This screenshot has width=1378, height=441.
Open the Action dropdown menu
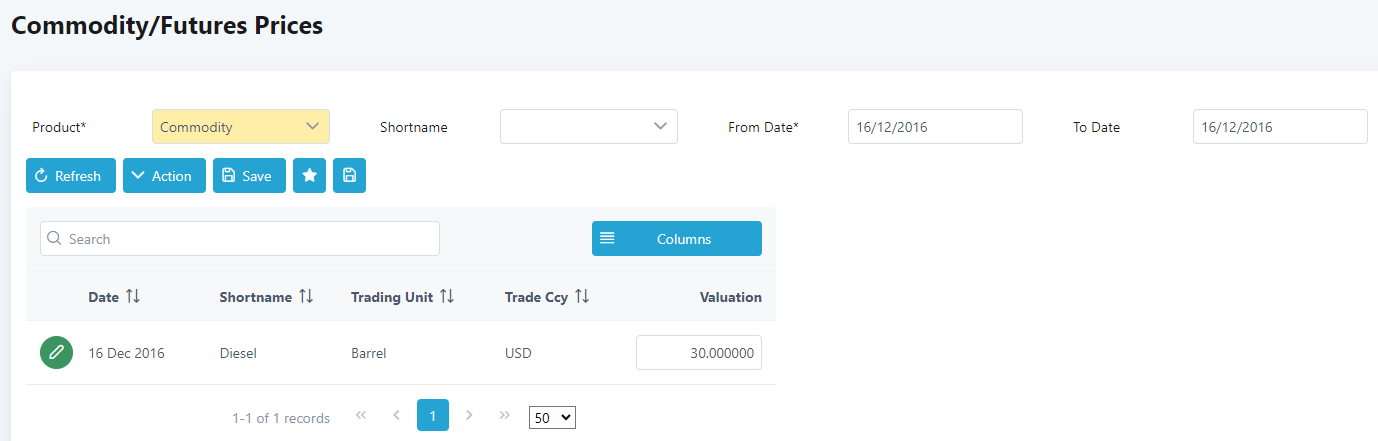[x=164, y=176]
